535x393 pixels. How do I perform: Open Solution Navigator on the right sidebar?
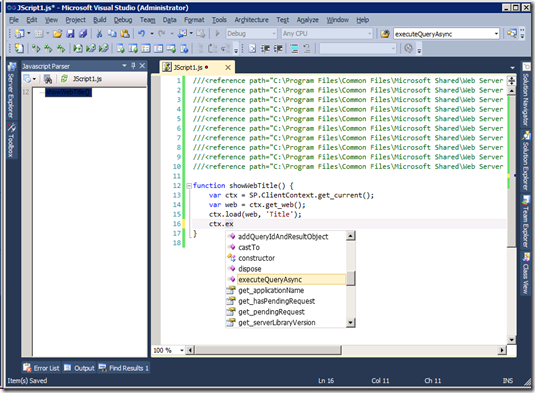click(526, 94)
